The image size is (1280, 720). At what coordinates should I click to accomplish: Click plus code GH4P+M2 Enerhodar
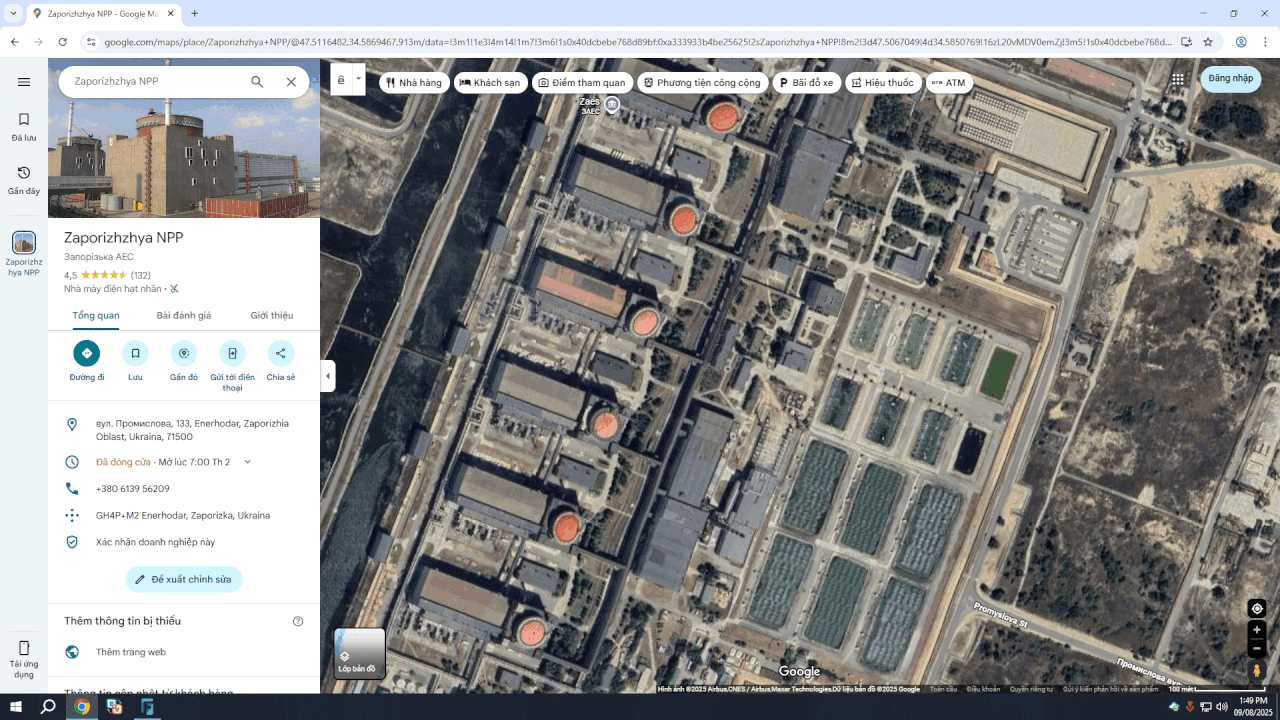[x=183, y=516]
